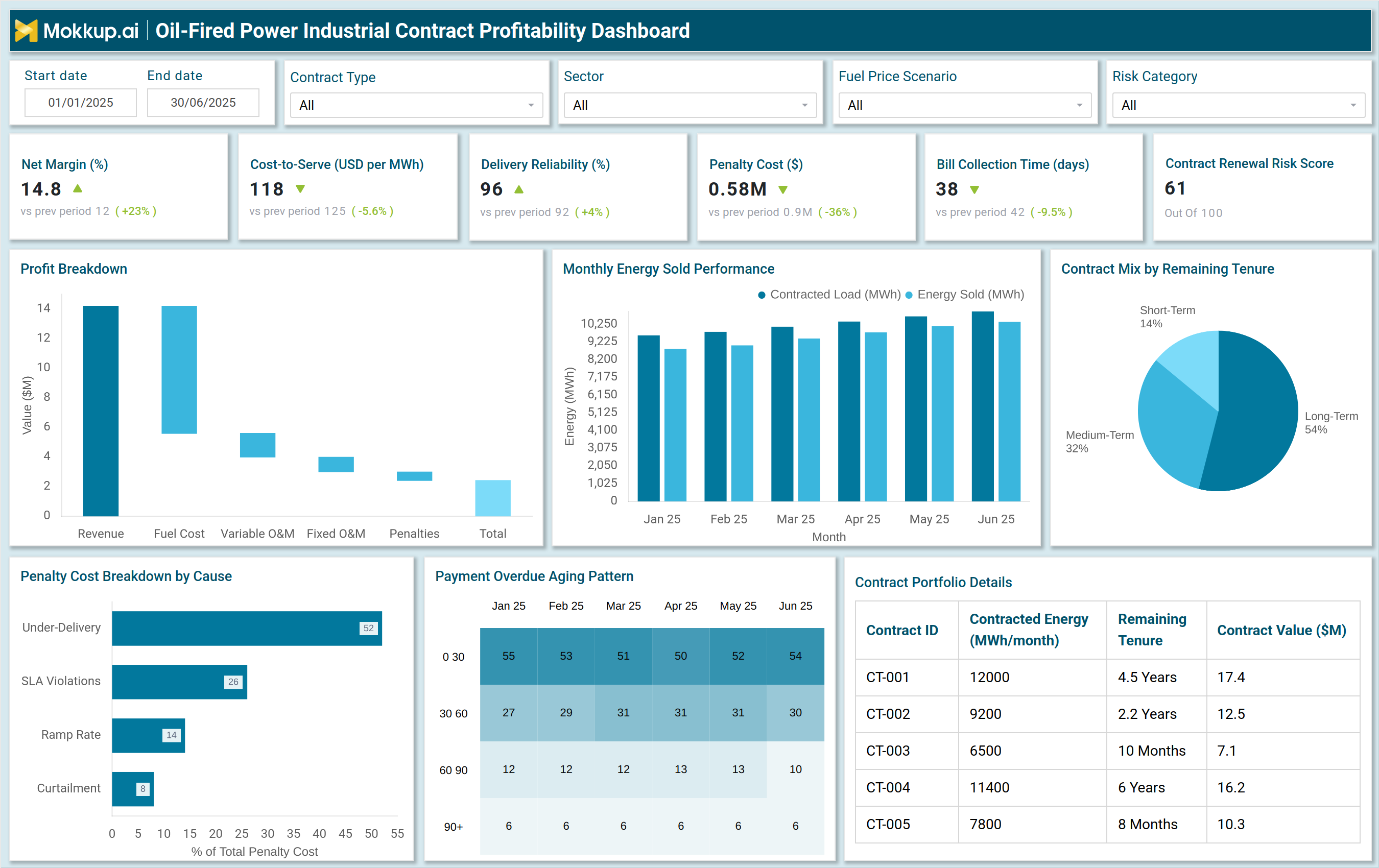Click heatmap cell 55 for Jan 25
The height and width of the screenshot is (868, 1379).
click(509, 656)
